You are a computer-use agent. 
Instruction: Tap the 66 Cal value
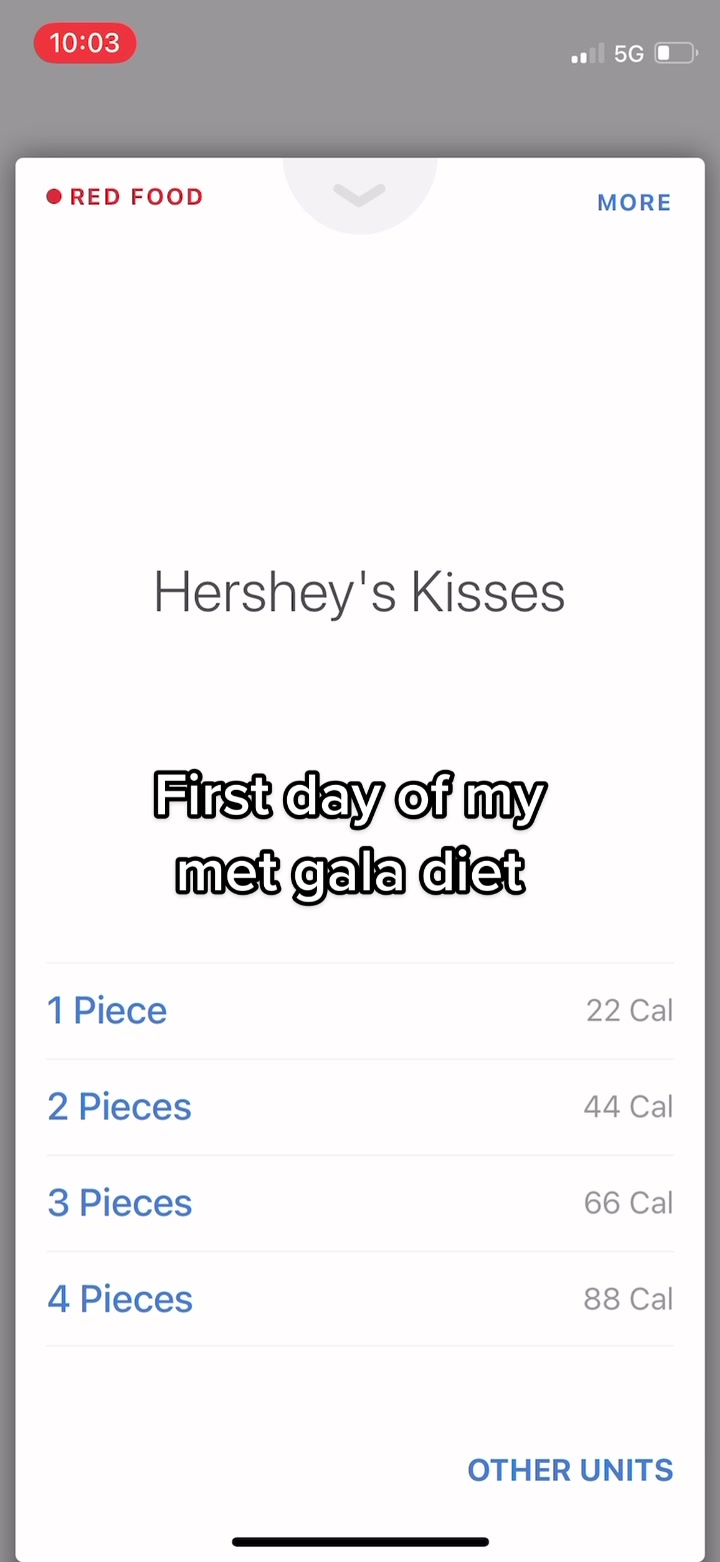628,1202
